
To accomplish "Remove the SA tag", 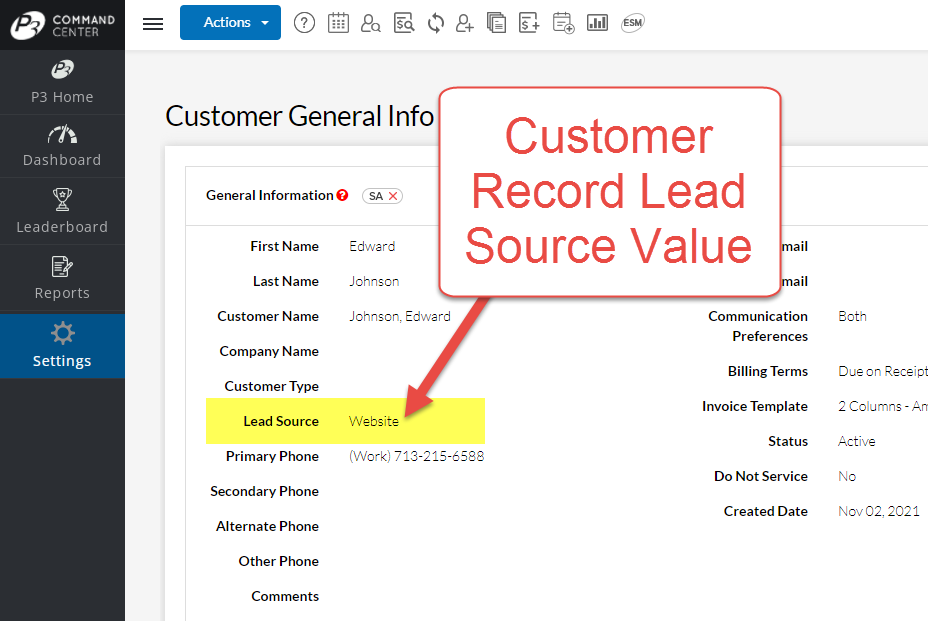I will [391, 196].
